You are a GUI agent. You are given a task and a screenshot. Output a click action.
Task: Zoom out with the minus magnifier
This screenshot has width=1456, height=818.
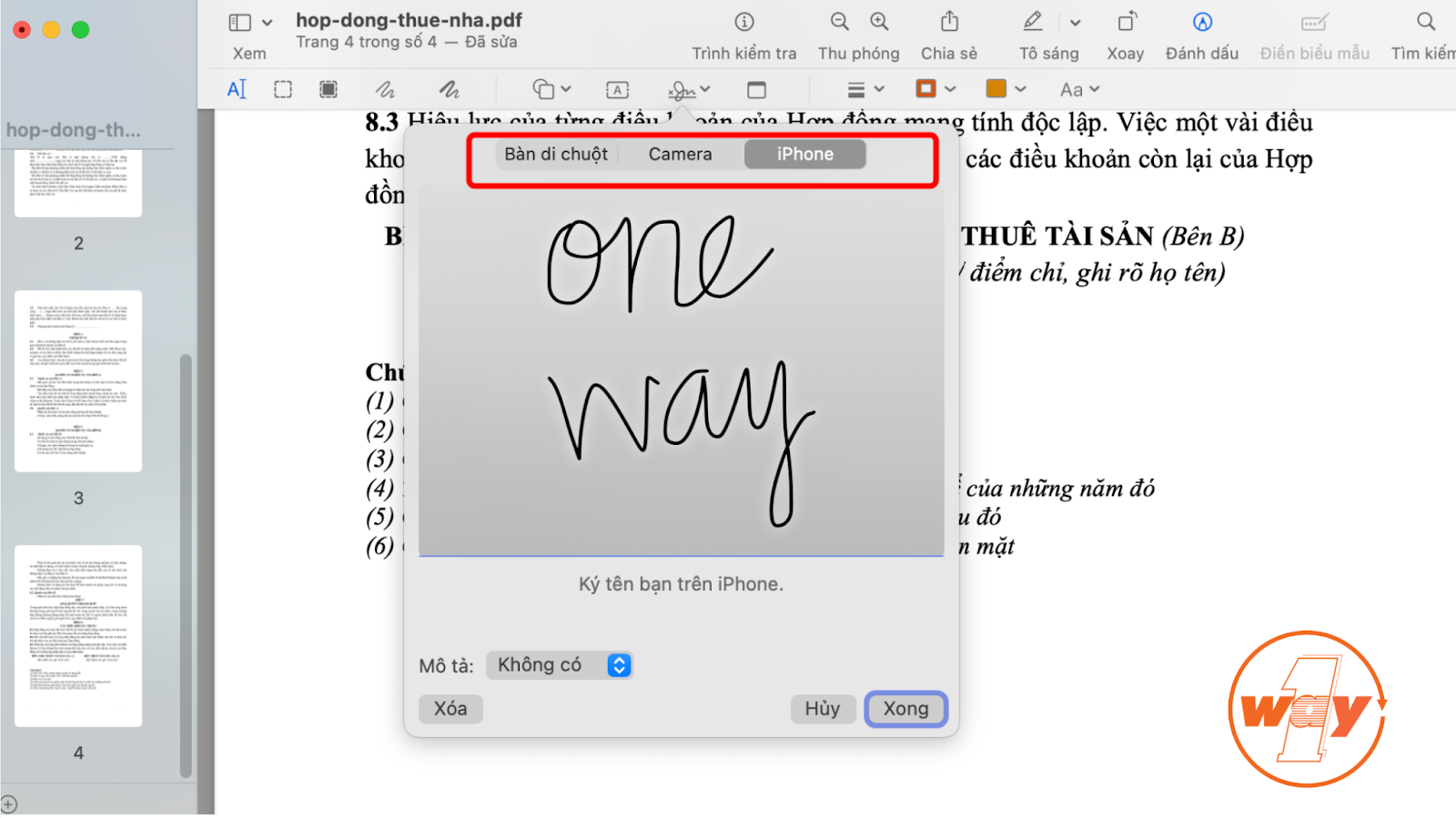[x=839, y=22]
